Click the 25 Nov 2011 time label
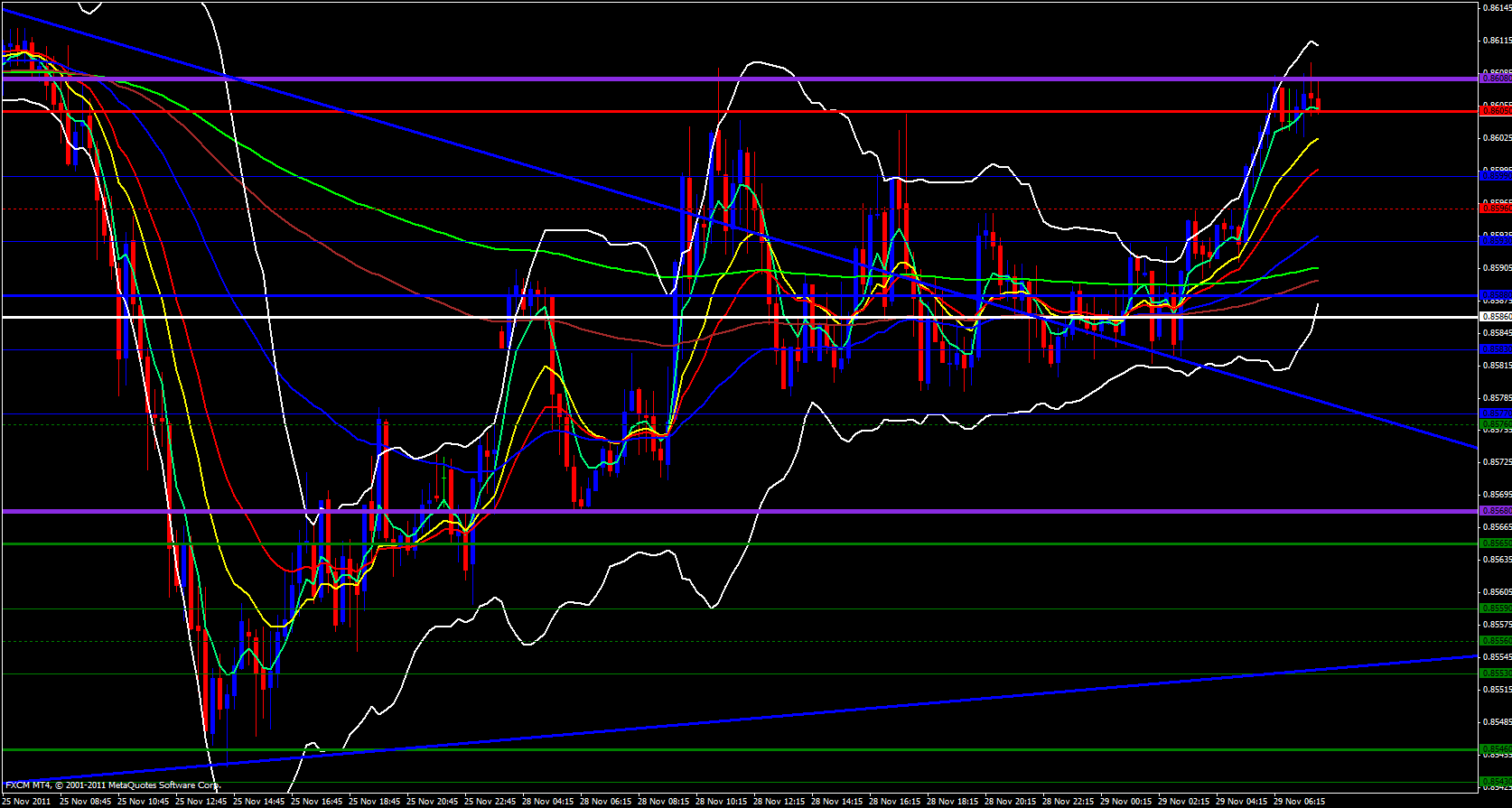The height and width of the screenshot is (808, 1512). click(26, 801)
